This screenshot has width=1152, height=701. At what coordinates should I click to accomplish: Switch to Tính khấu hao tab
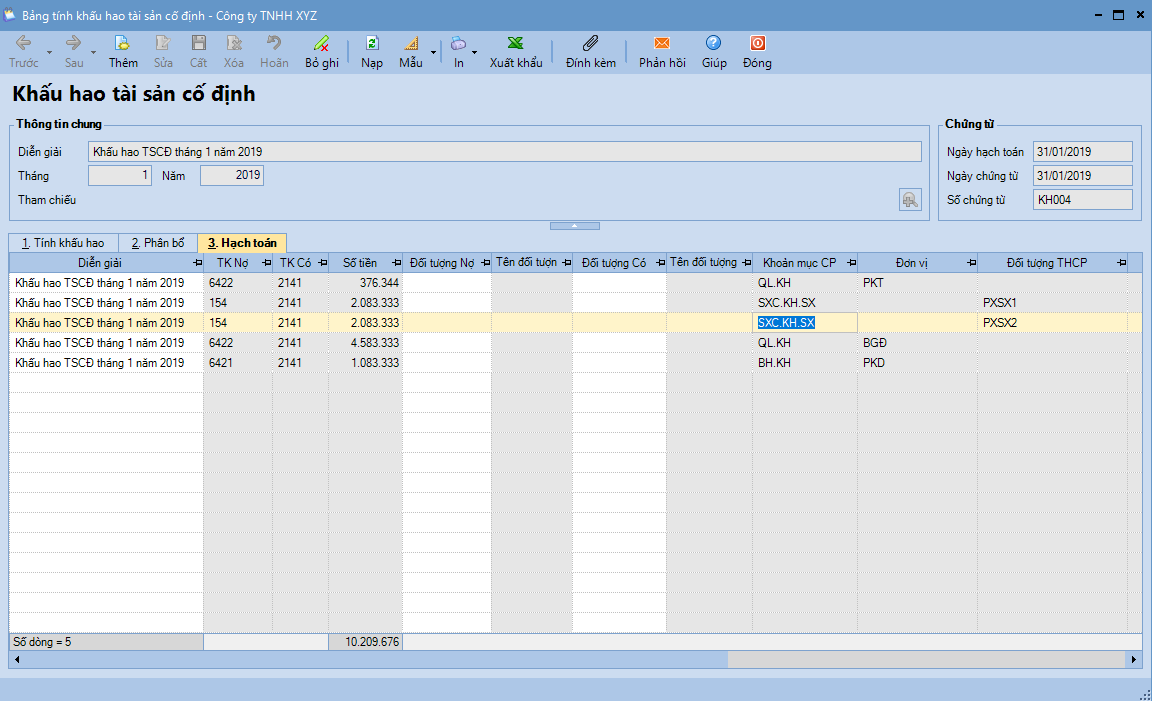[63, 243]
